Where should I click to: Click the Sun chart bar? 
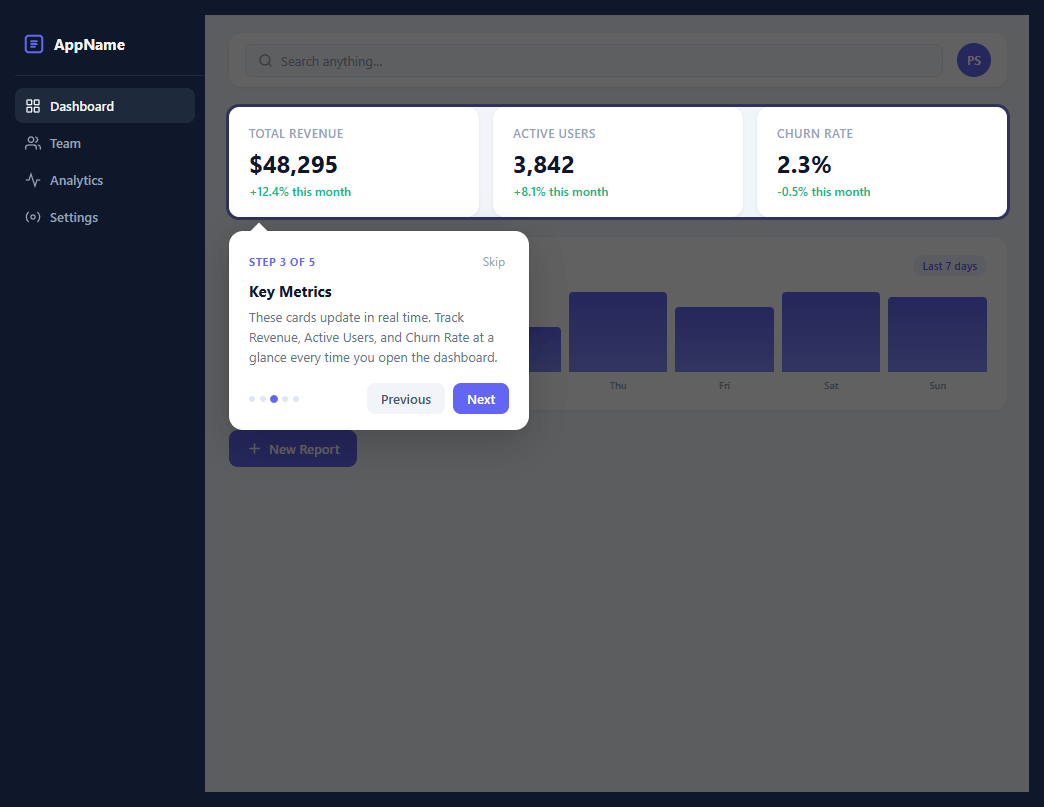point(937,334)
